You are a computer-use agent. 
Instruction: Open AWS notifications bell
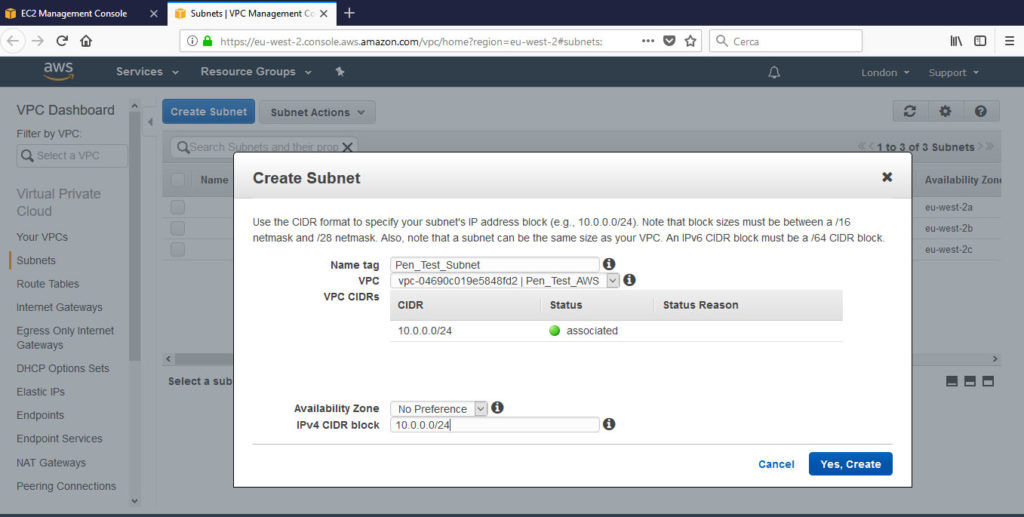(774, 72)
